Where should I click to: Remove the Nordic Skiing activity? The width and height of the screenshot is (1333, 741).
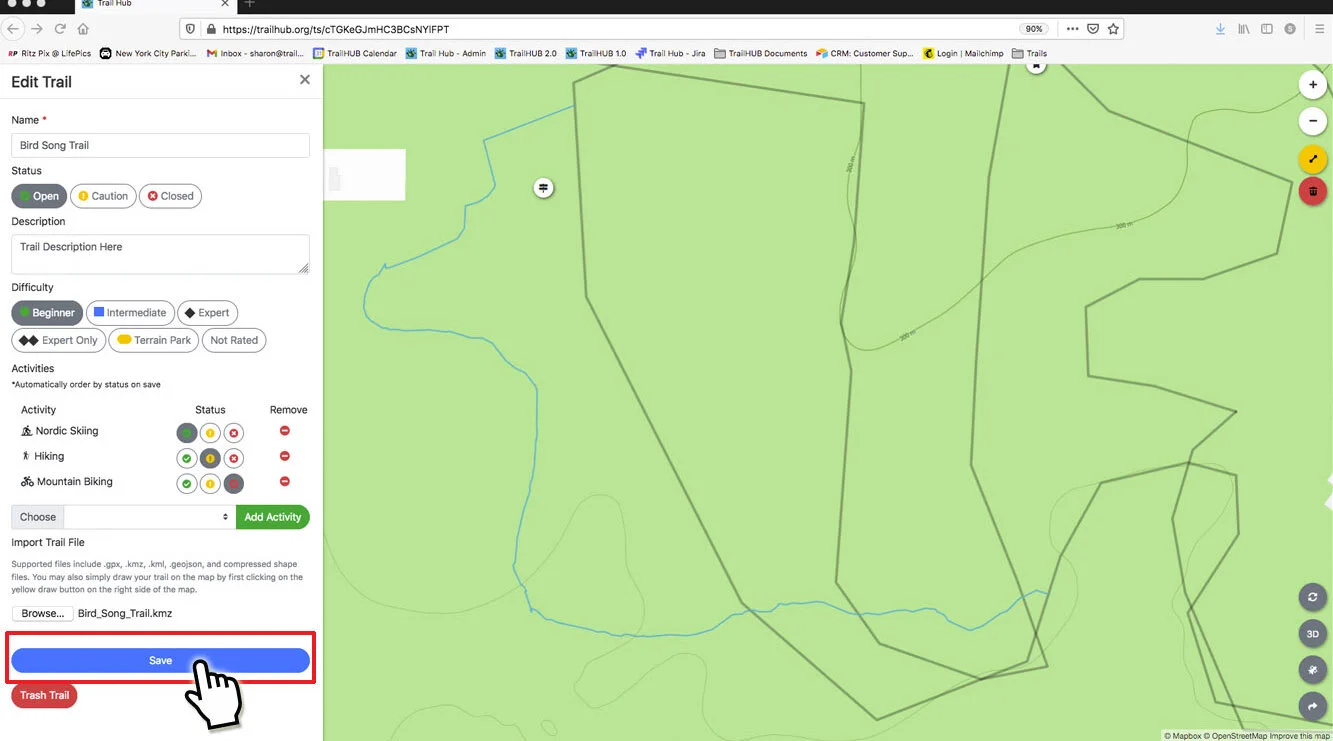(285, 431)
